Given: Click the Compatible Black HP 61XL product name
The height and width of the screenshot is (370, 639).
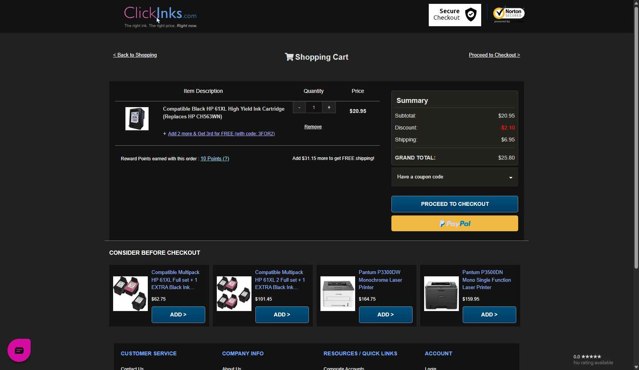Looking at the screenshot, I should pyautogui.click(x=223, y=113).
